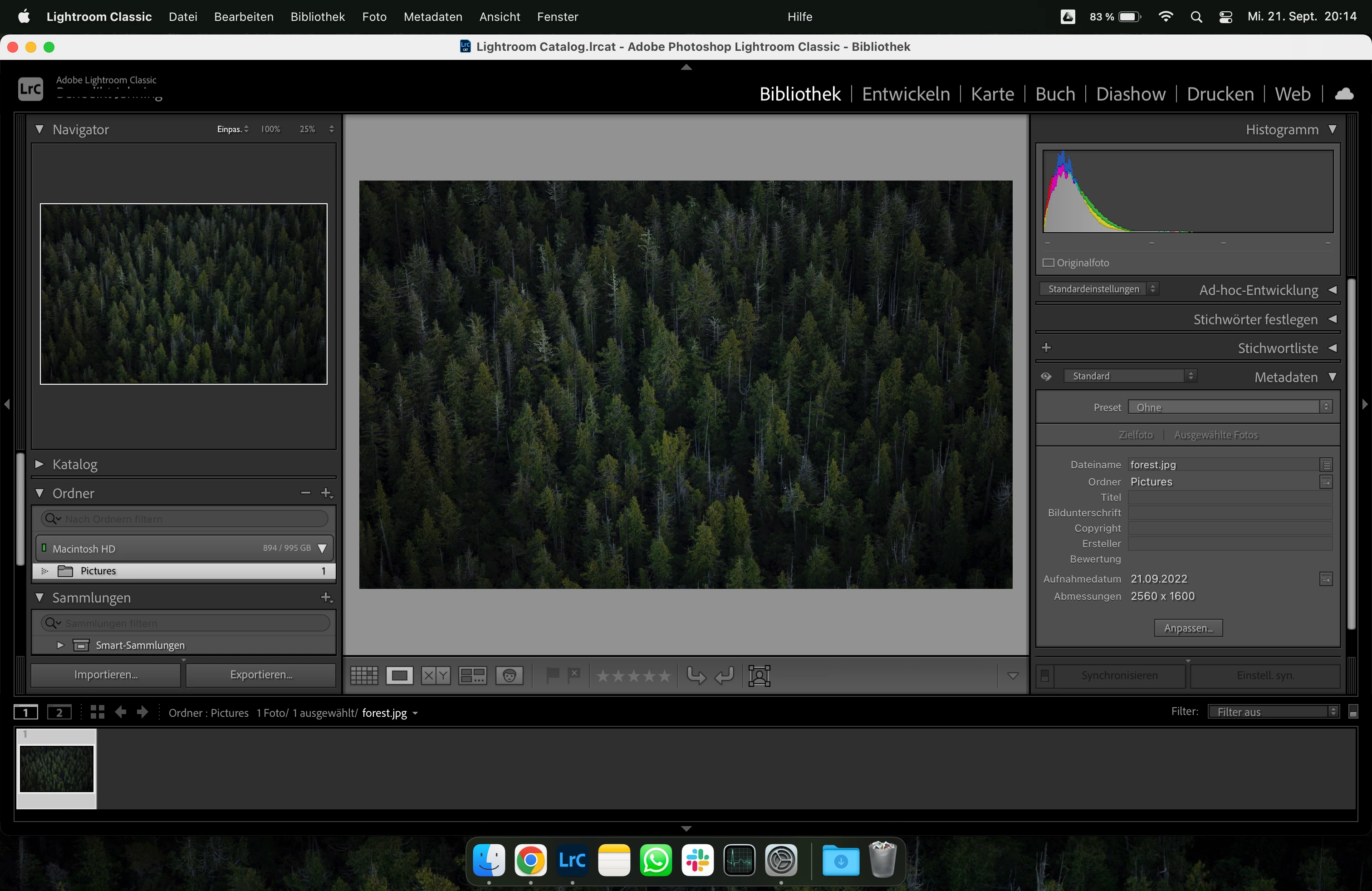Switch to the Entwickeln module
Image resolution: width=1372 pixels, height=891 pixels.
(906, 94)
